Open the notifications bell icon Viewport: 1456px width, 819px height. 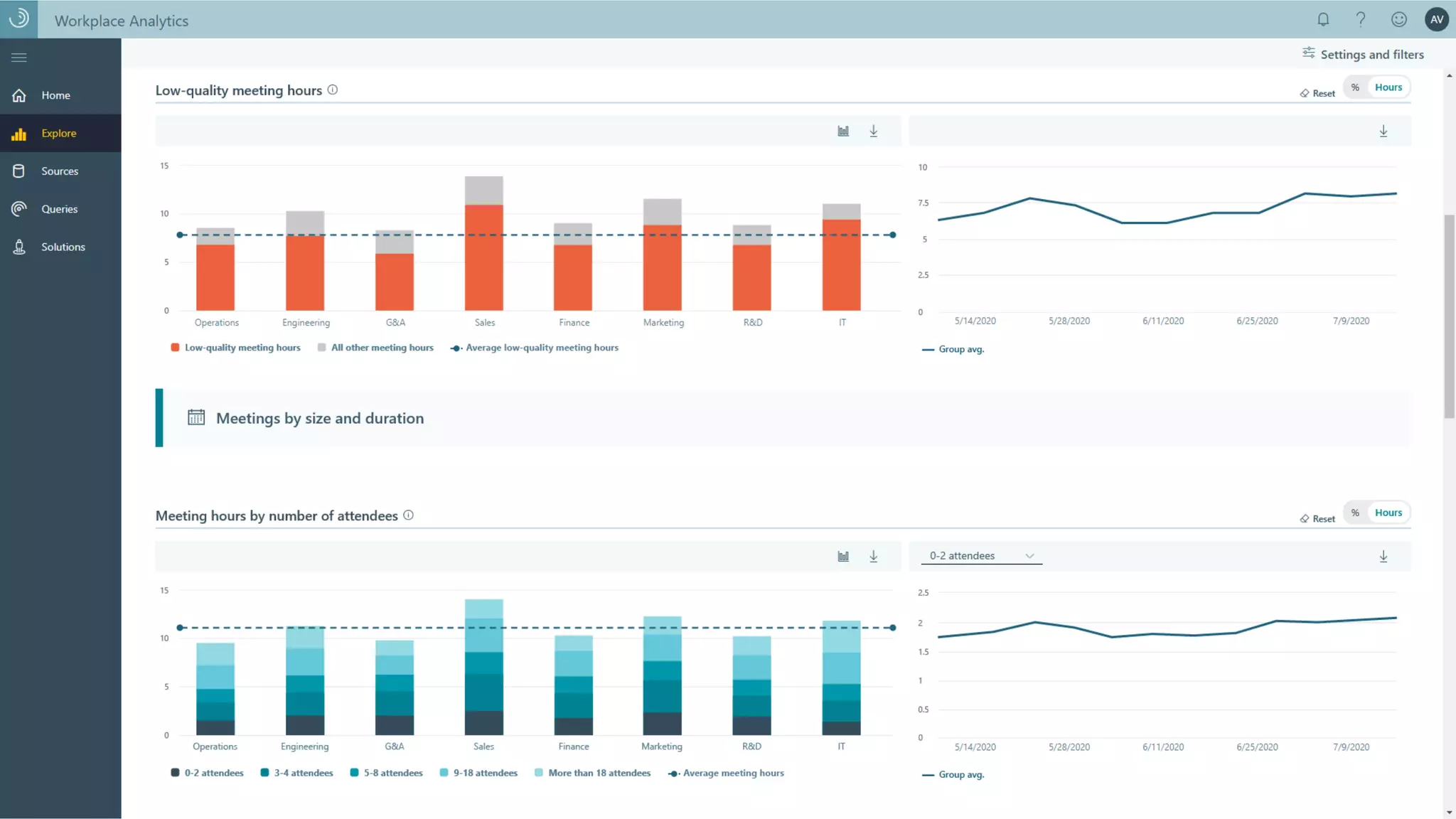point(1322,19)
